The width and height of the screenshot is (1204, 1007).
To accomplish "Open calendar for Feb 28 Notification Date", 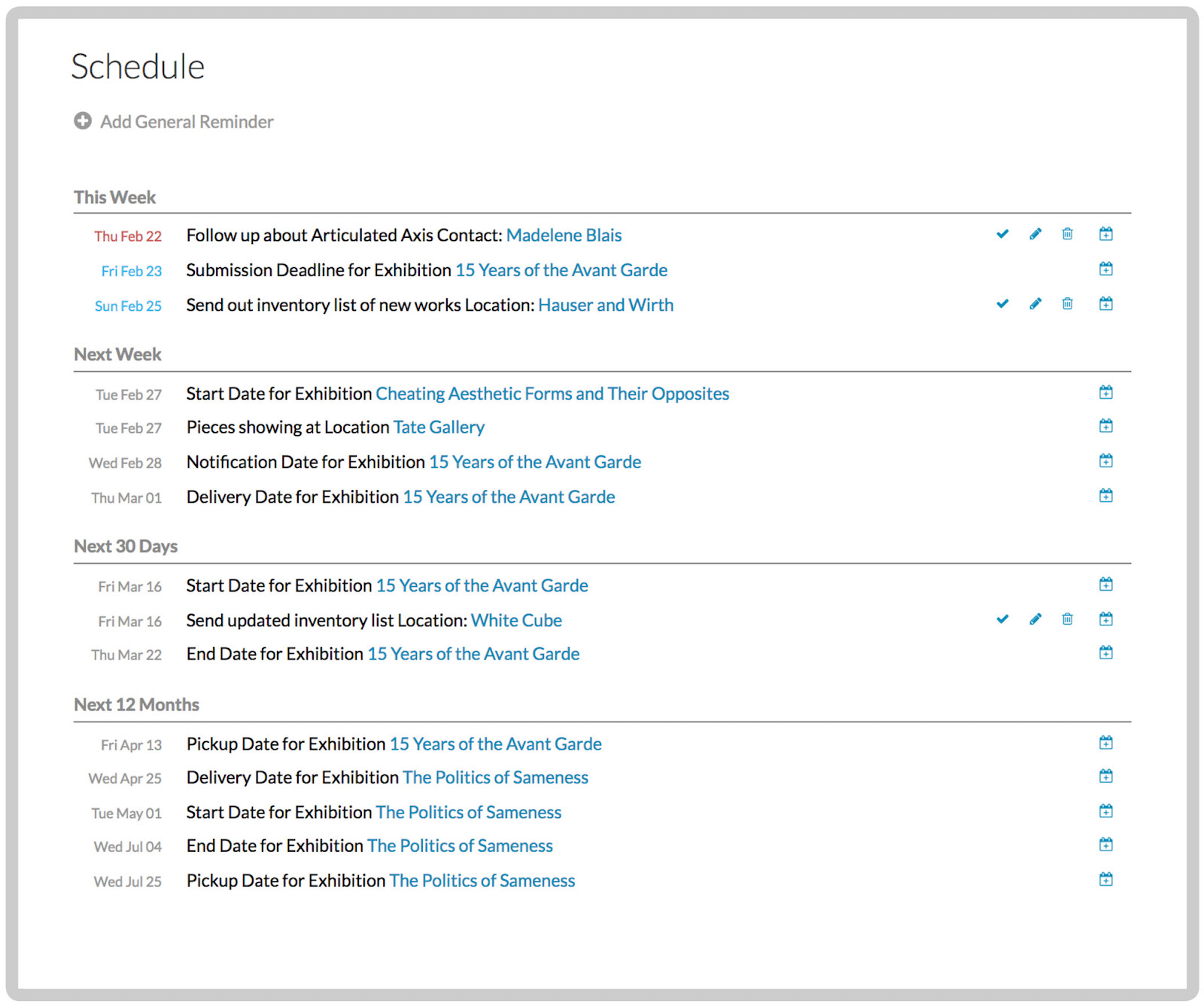I will (x=1106, y=460).
